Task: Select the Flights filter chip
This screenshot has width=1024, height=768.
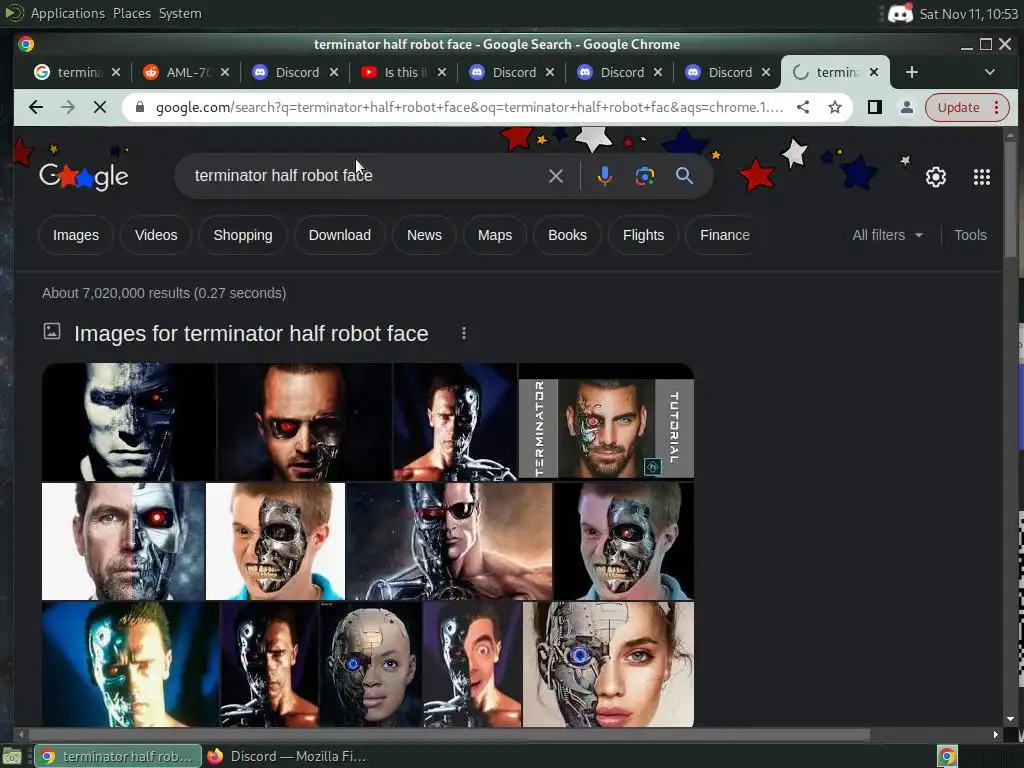Action: (643, 235)
